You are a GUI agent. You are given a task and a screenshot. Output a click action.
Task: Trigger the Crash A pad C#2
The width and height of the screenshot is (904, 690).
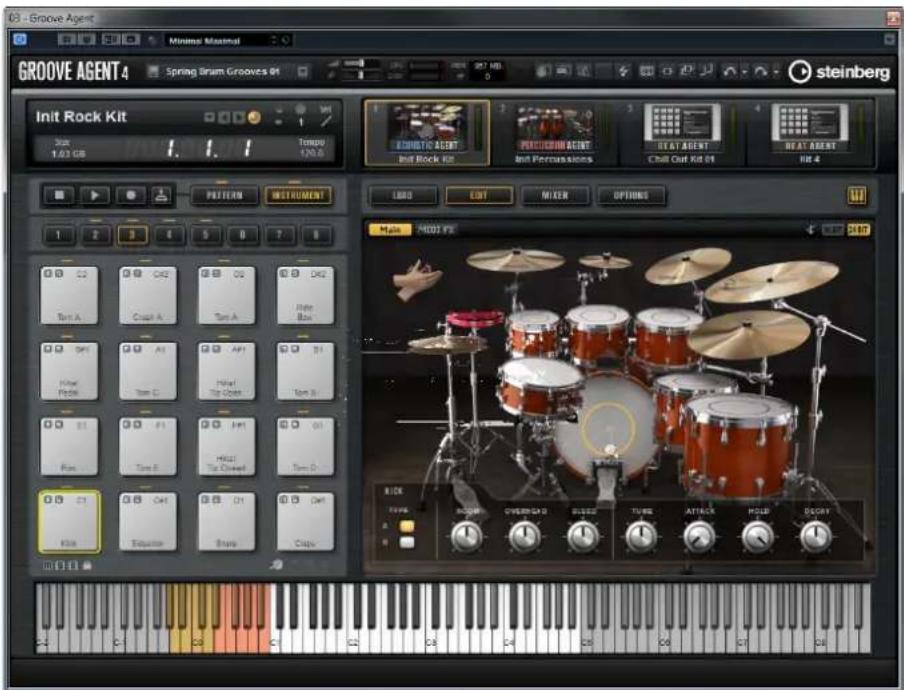tap(148, 295)
